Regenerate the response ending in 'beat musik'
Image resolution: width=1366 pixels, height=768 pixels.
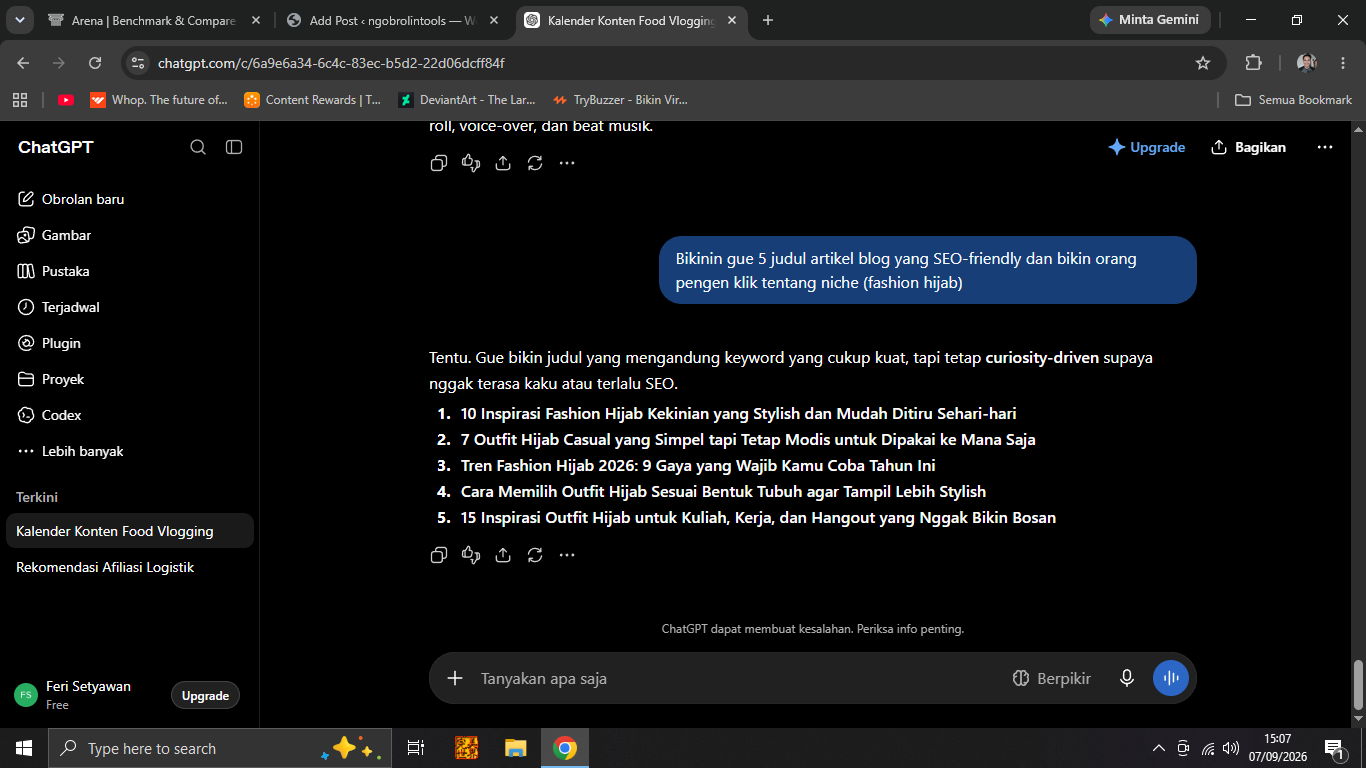(535, 163)
